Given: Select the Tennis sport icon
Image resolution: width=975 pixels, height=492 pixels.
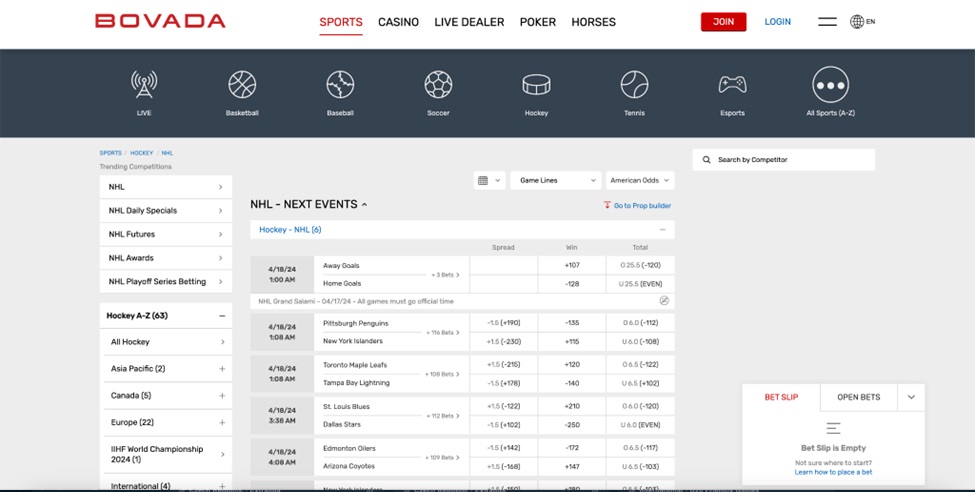Looking at the screenshot, I should (634, 85).
